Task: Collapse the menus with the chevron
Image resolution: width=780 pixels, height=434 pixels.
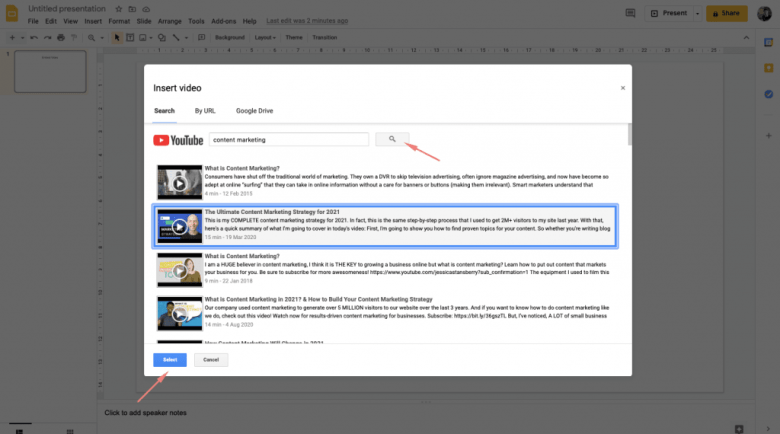Action: [746, 37]
